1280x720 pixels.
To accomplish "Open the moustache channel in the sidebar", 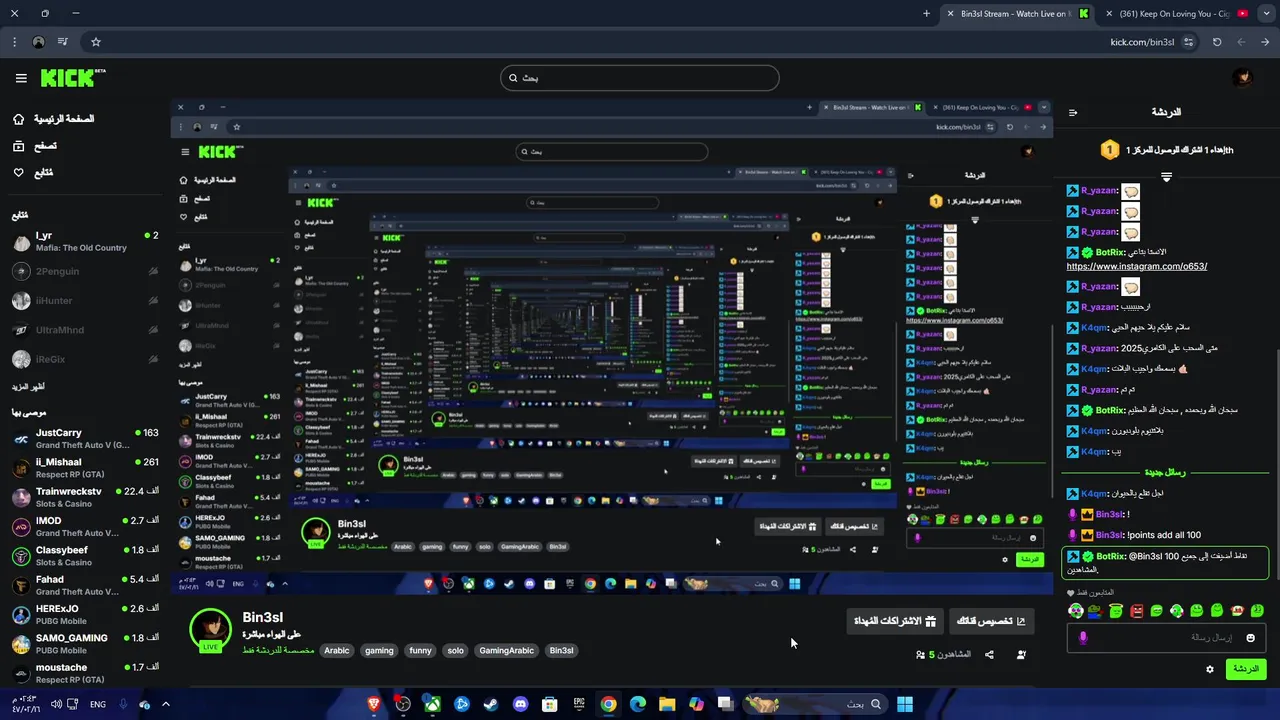I will [x=85, y=673].
